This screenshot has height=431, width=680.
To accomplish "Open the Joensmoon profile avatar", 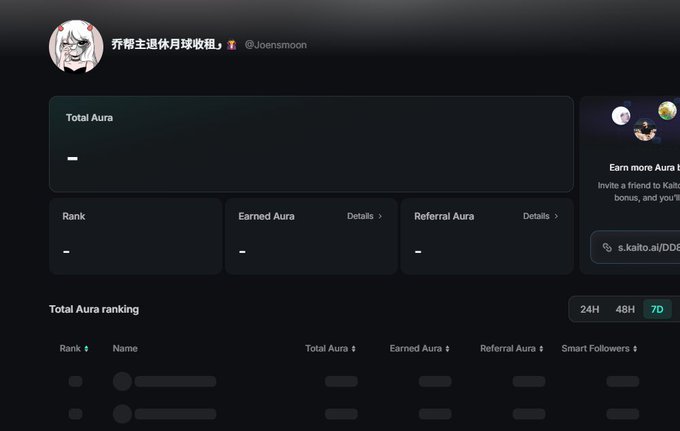I will 76,46.
